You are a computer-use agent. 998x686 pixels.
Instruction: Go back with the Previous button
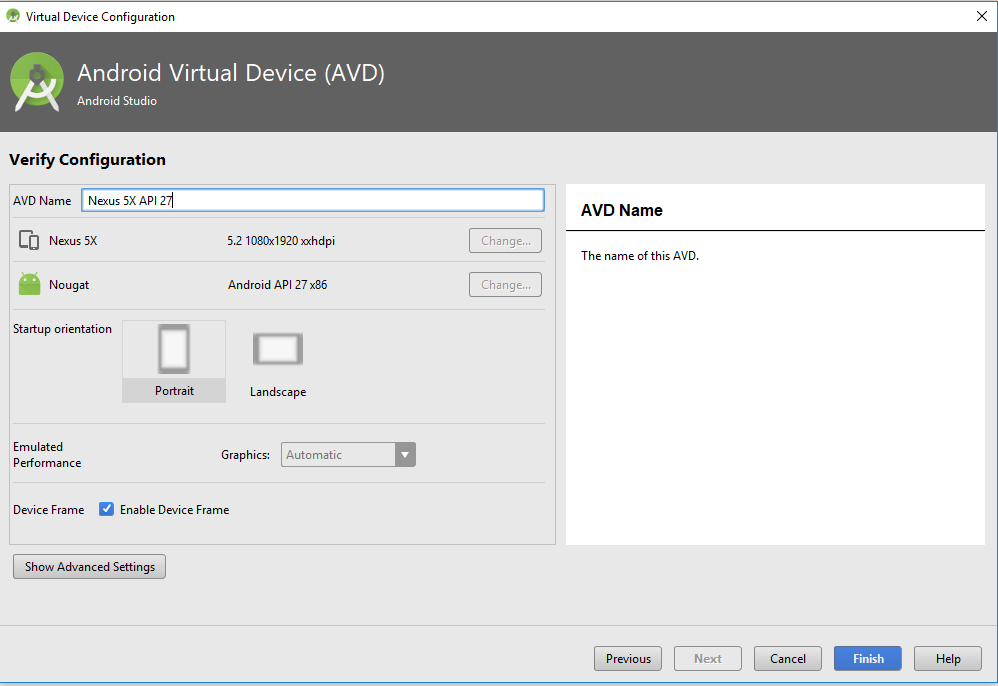click(x=628, y=659)
